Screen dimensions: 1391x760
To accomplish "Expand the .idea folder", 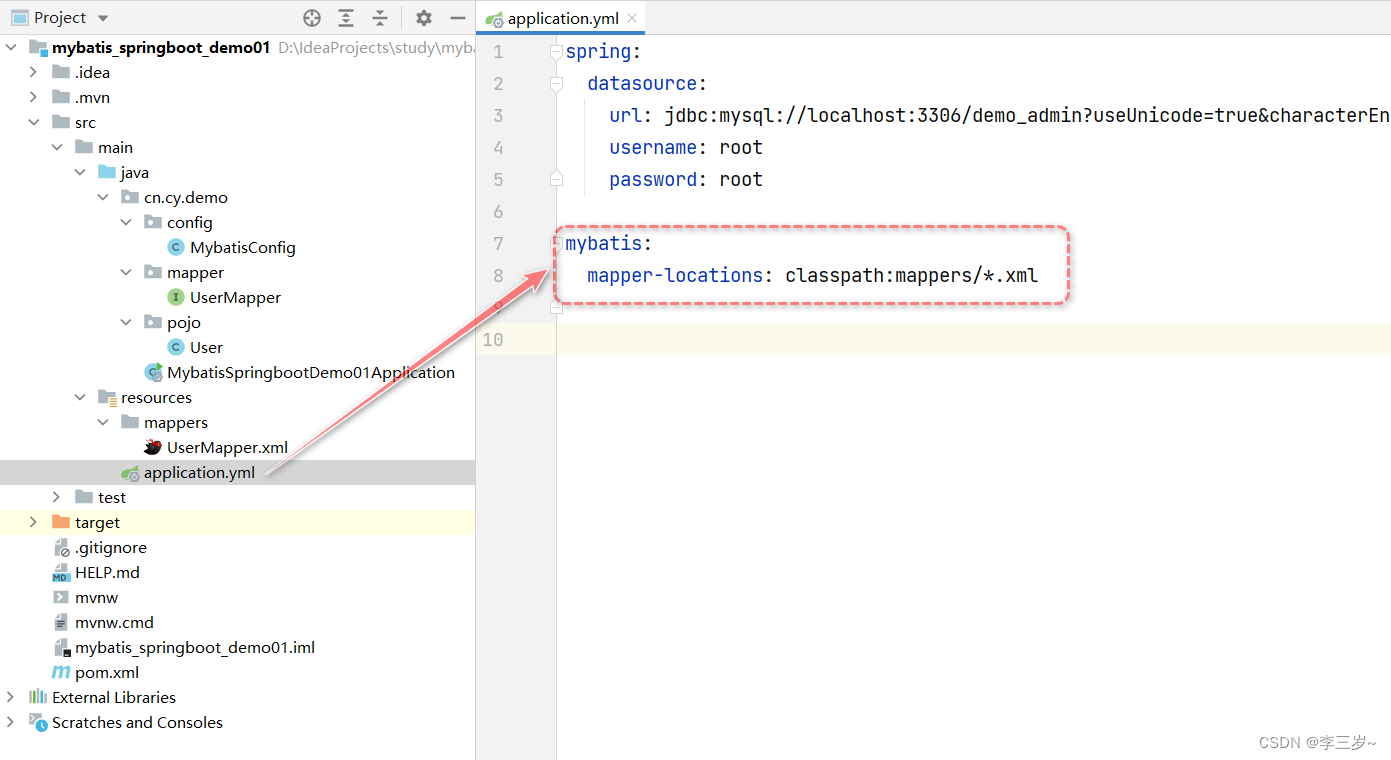I will point(34,72).
